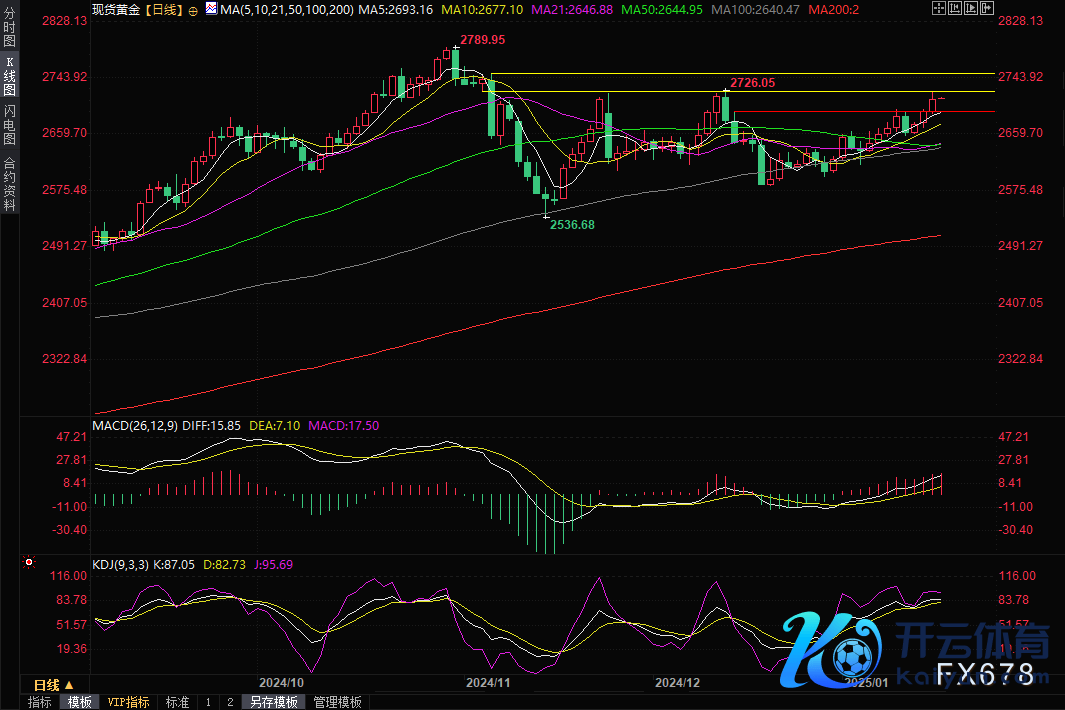Open the VIP指标 tab
Viewport: 1065px width, 710px height.
coord(128,702)
